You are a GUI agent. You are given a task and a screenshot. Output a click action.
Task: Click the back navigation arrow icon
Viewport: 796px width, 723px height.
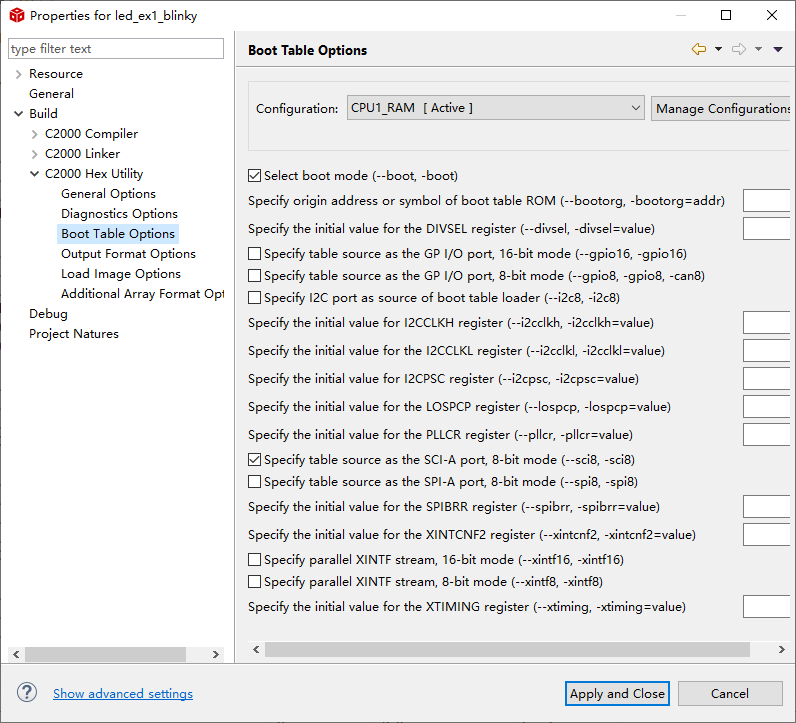coord(699,49)
